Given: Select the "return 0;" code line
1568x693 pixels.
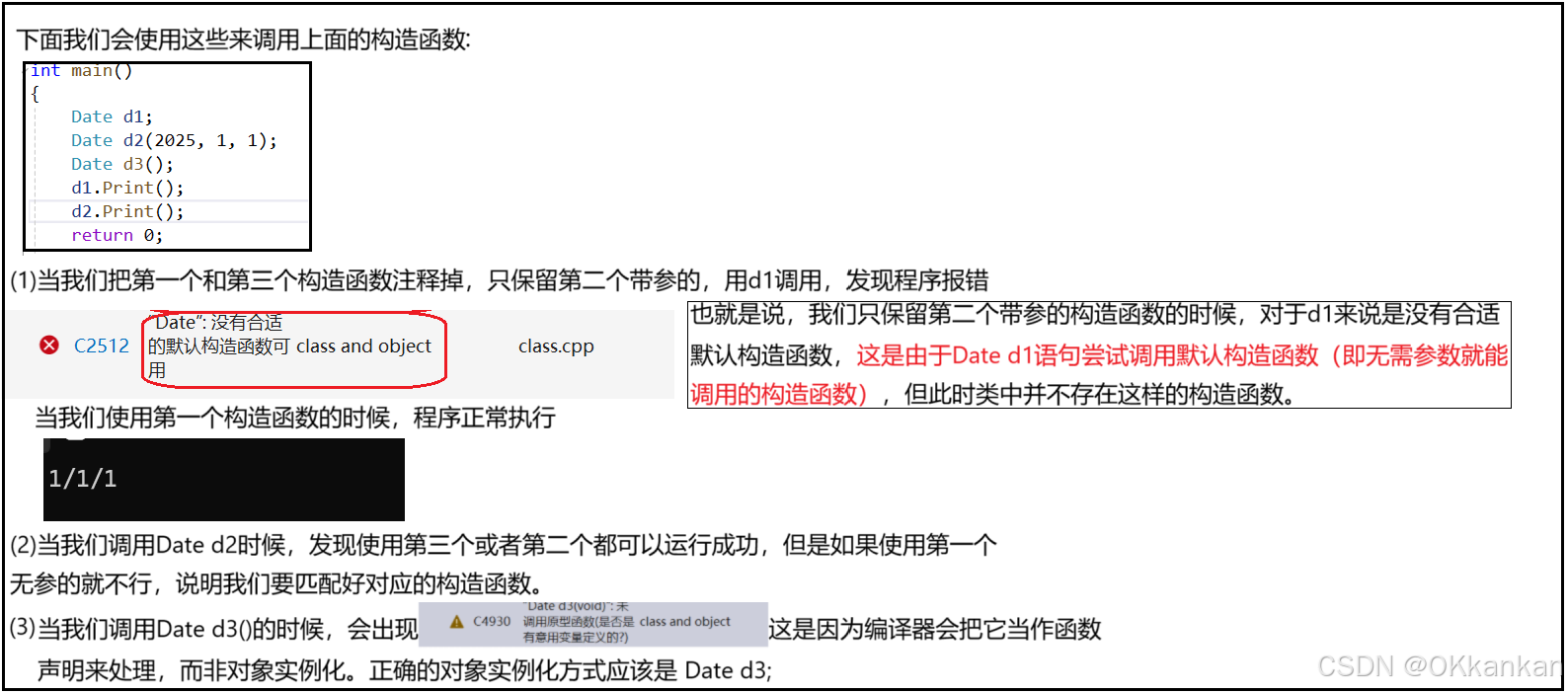Looking at the screenshot, I should pos(117,235).
